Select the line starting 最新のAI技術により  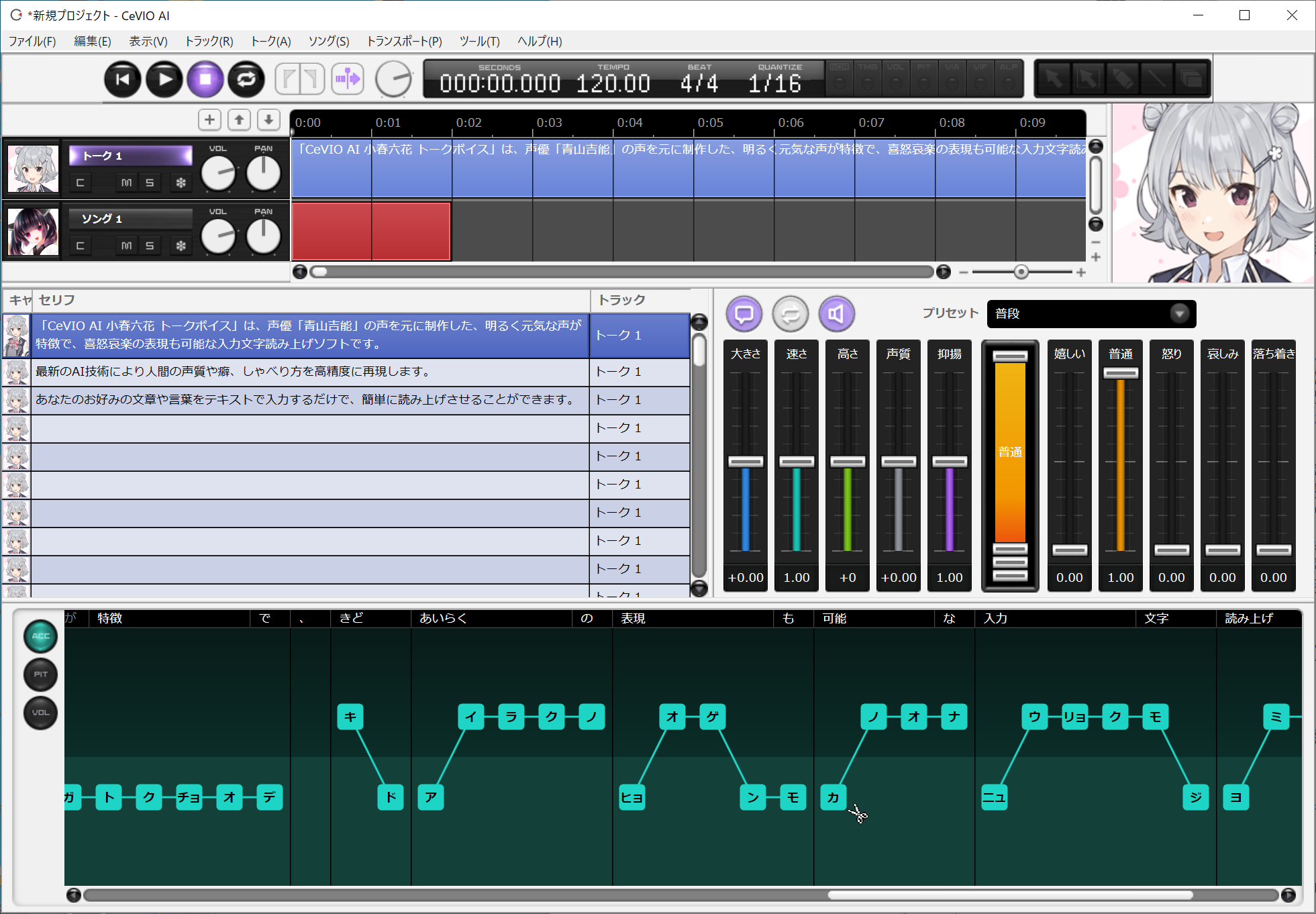coord(310,372)
